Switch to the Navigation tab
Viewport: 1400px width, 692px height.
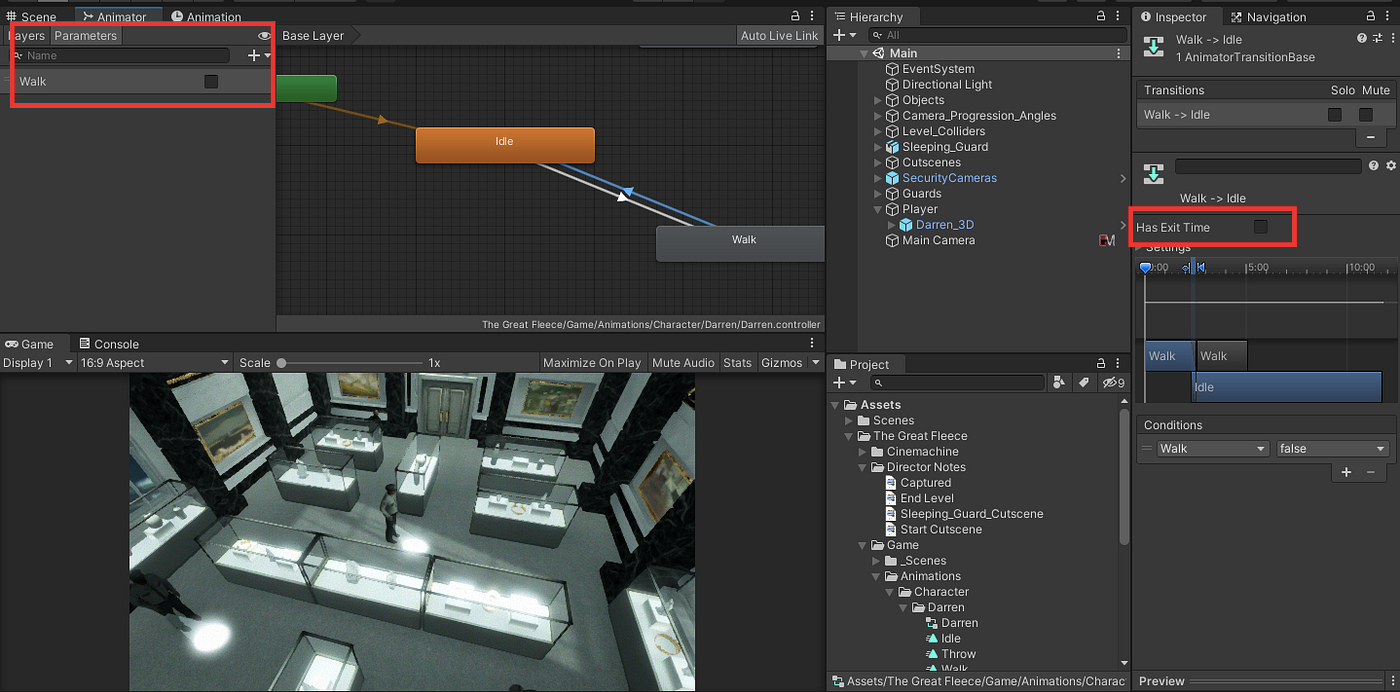1268,17
